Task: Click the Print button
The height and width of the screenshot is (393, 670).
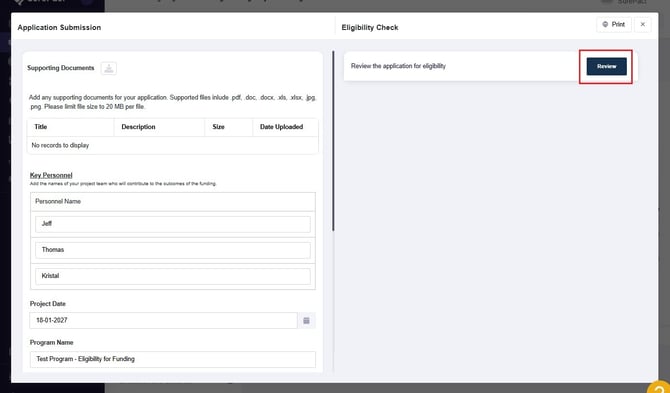Action: [x=614, y=24]
